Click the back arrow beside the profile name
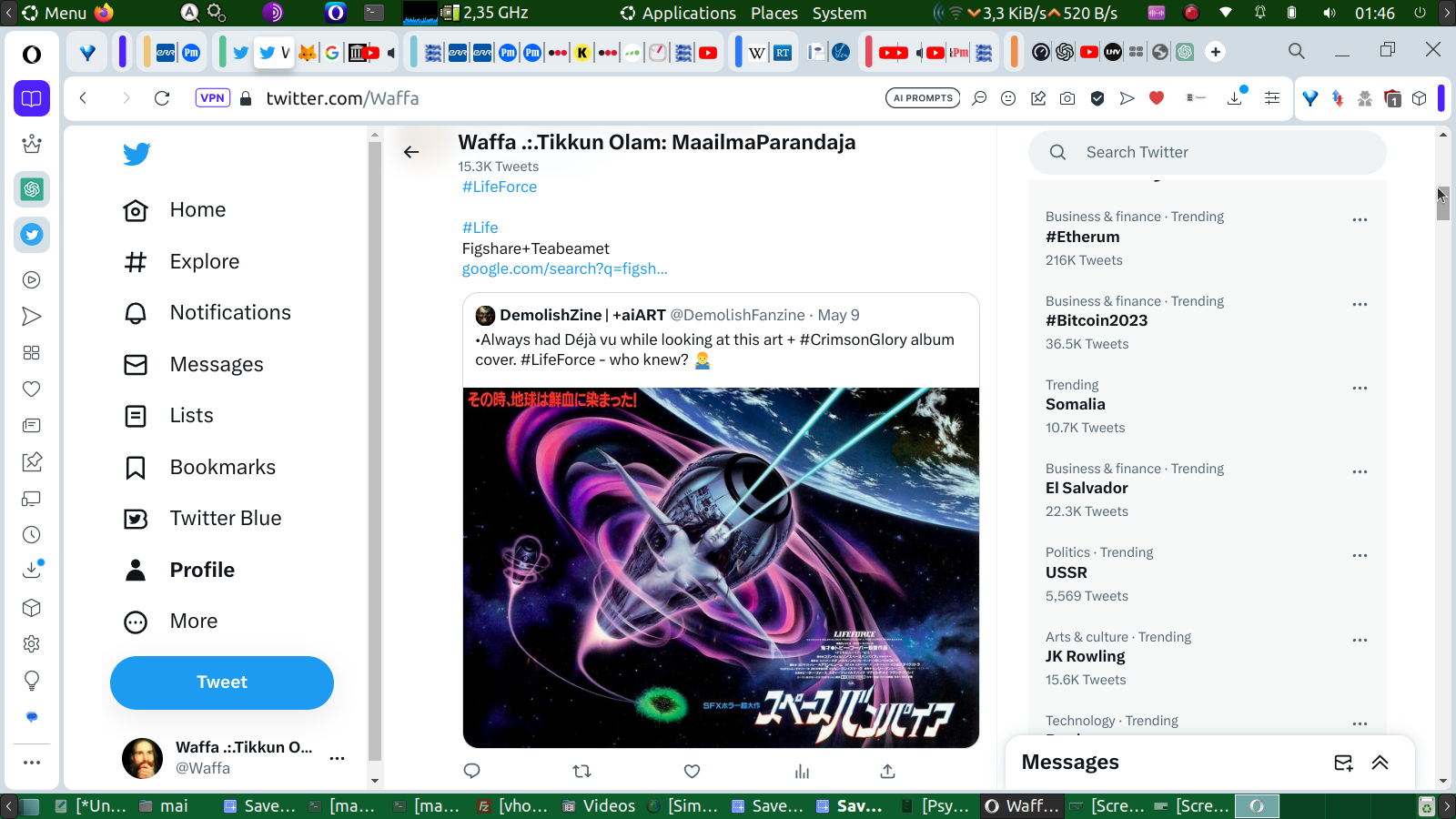Viewport: 1456px width, 819px height. click(411, 152)
